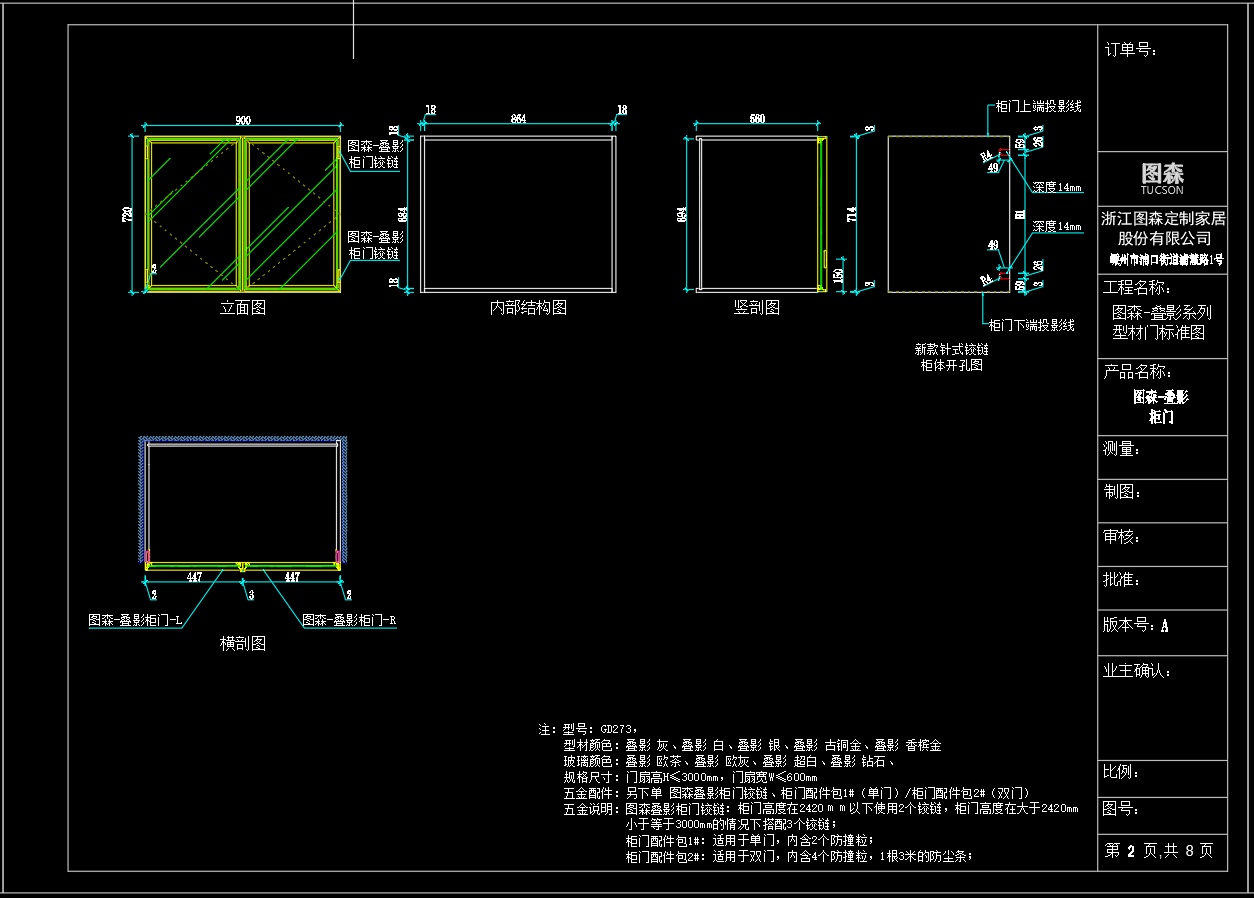The height and width of the screenshot is (898, 1254).
Task: Click the 900 width dimension on the elevation
Action: 243,121
